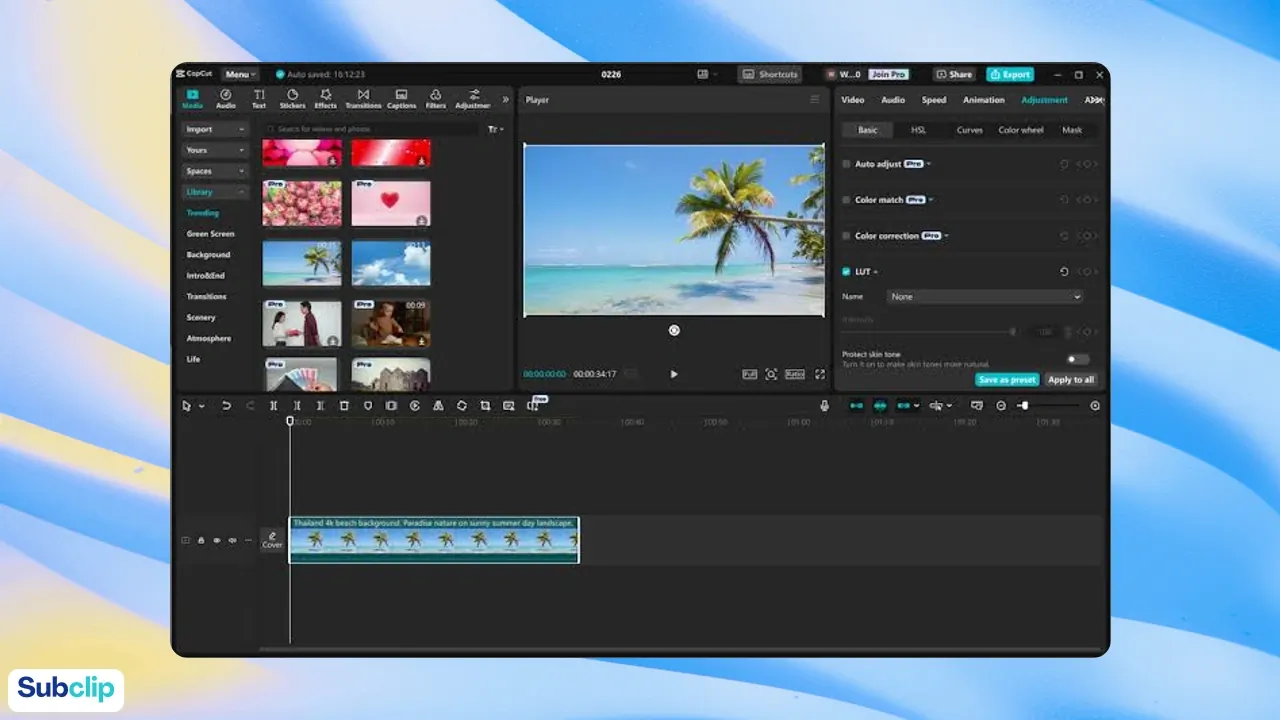Viewport: 1280px width, 720px height.
Task: Enable the Auto adjust checkbox
Action: (846, 164)
